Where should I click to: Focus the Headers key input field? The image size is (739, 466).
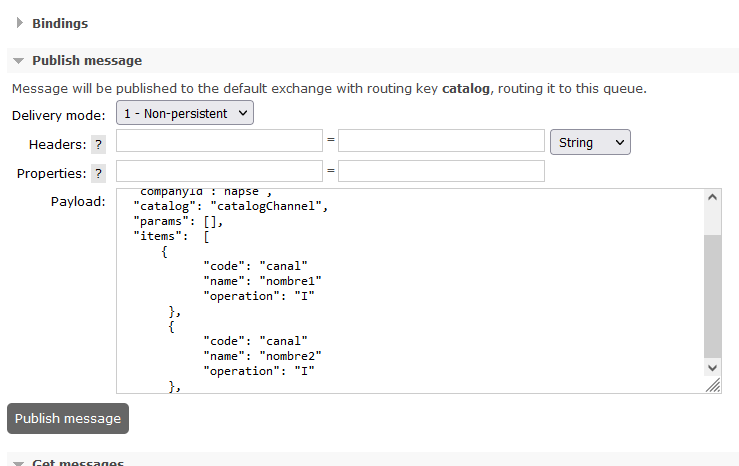click(219, 142)
